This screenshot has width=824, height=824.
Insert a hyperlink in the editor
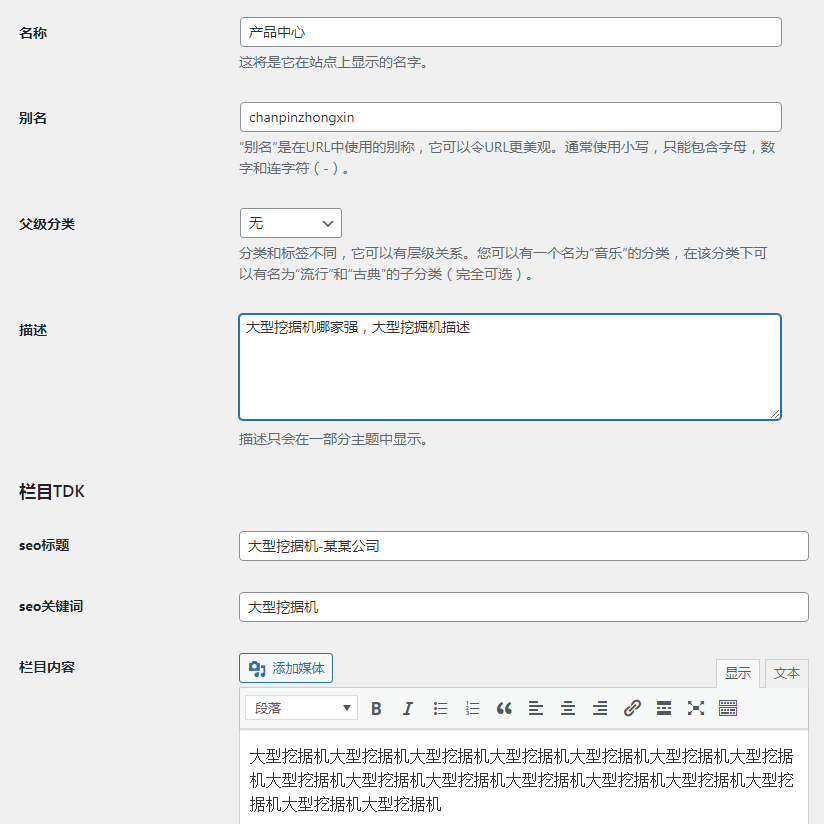point(632,708)
